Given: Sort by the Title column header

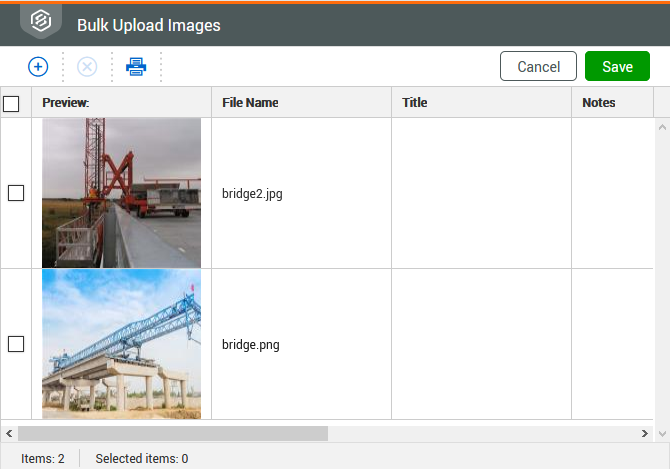Looking at the screenshot, I should pos(481,103).
